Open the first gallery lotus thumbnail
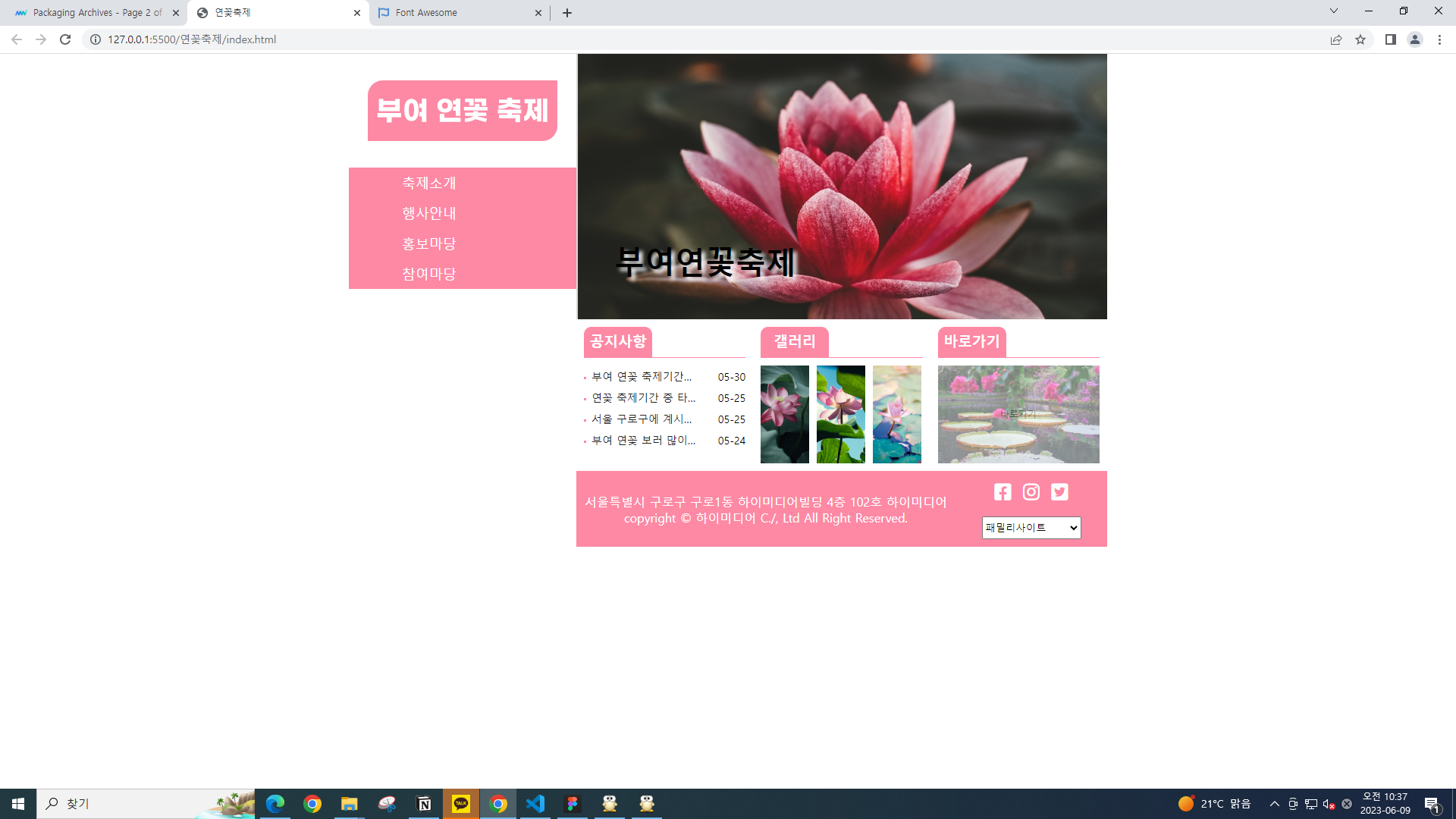 click(785, 414)
